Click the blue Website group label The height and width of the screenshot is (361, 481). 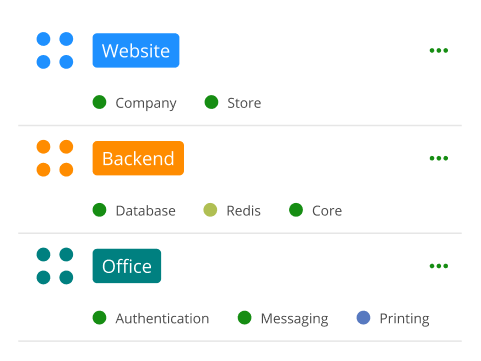[x=136, y=50]
